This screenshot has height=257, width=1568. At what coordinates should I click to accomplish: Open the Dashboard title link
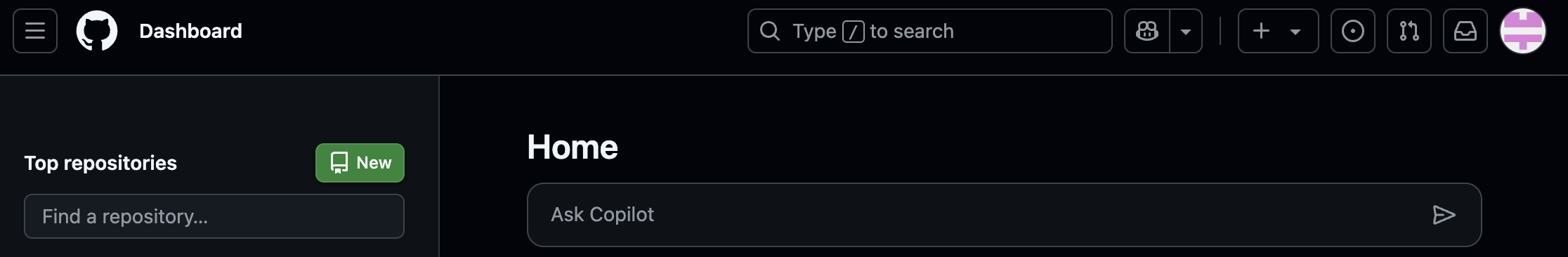click(190, 31)
